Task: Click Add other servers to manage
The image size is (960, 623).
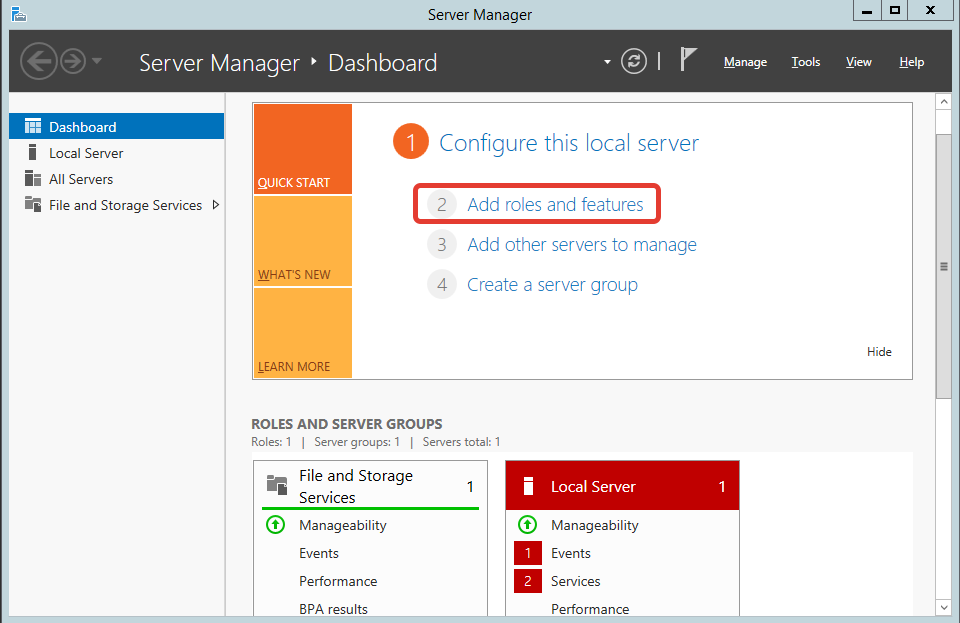Action: (x=581, y=245)
